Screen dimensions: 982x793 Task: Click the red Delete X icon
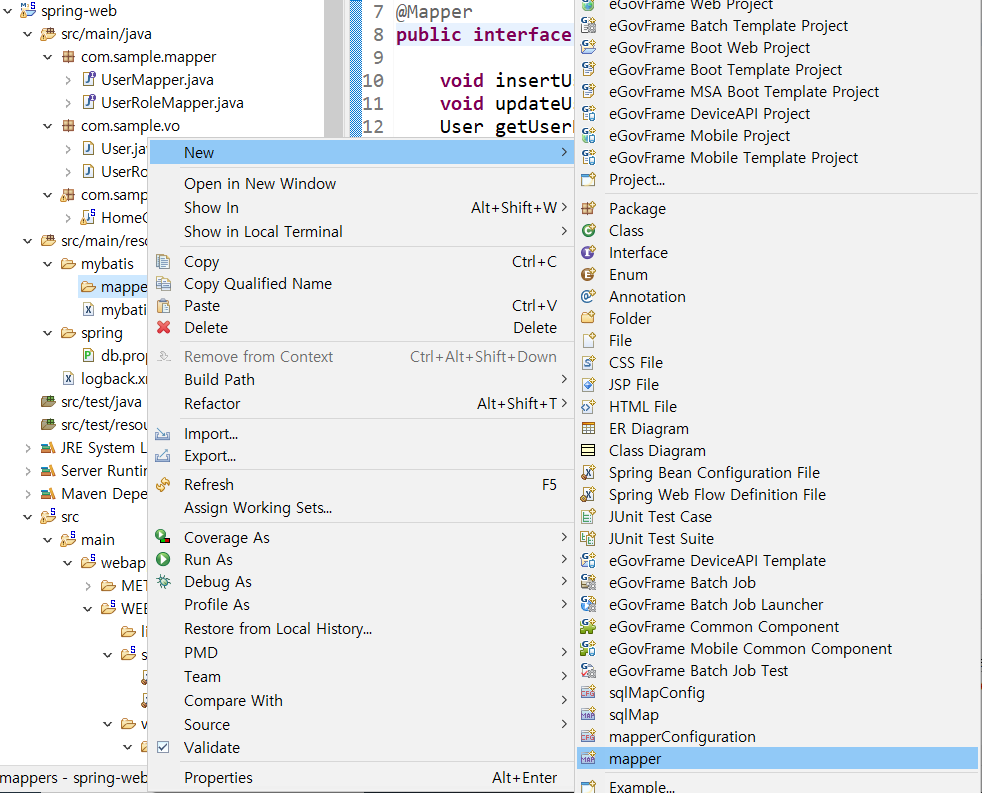click(x=163, y=327)
